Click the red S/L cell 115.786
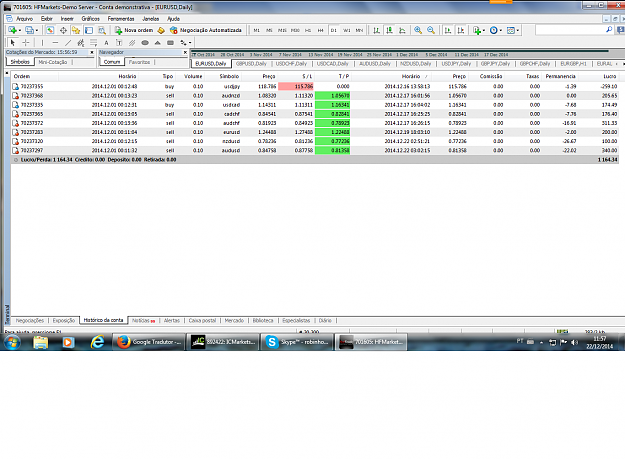 click(x=296, y=86)
